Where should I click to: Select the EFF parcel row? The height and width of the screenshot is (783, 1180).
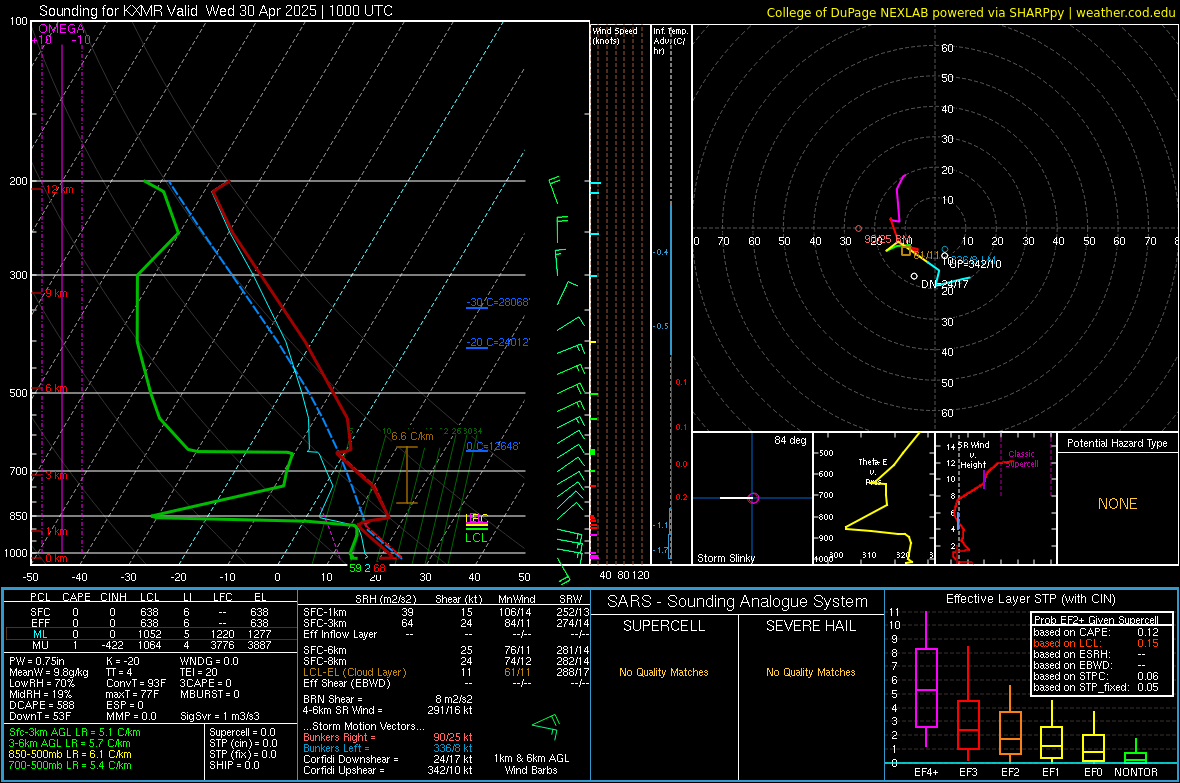(x=150, y=623)
